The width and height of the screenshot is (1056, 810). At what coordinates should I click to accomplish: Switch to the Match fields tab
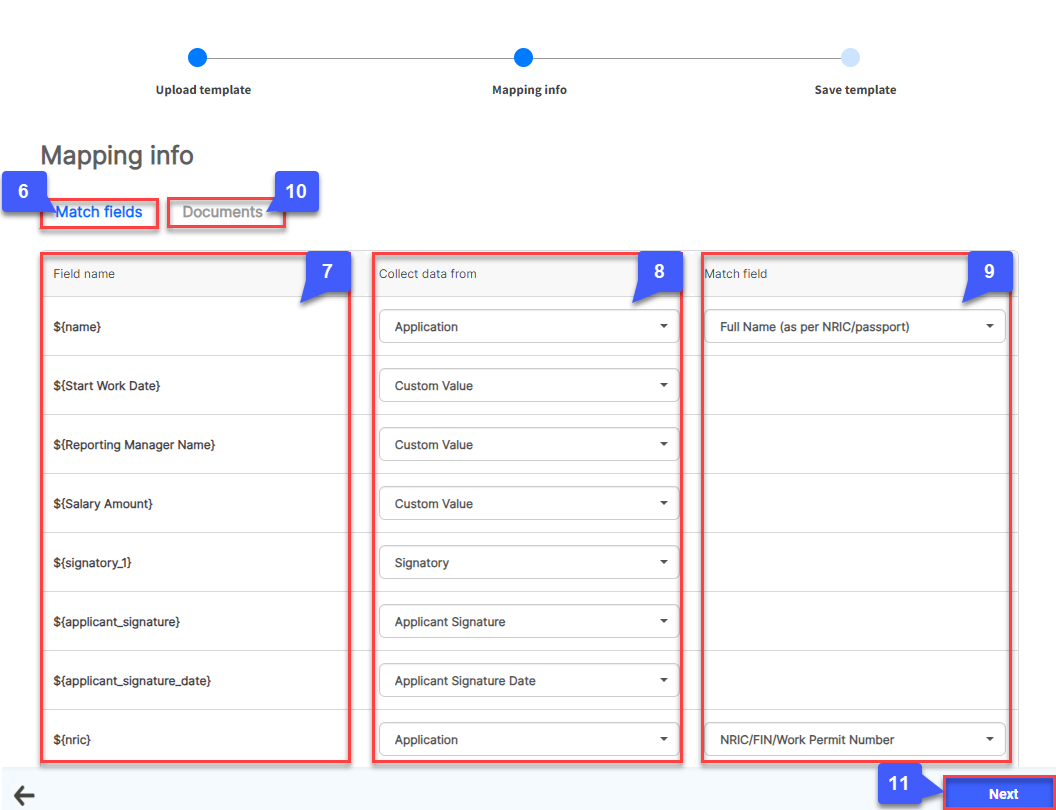pos(99,212)
